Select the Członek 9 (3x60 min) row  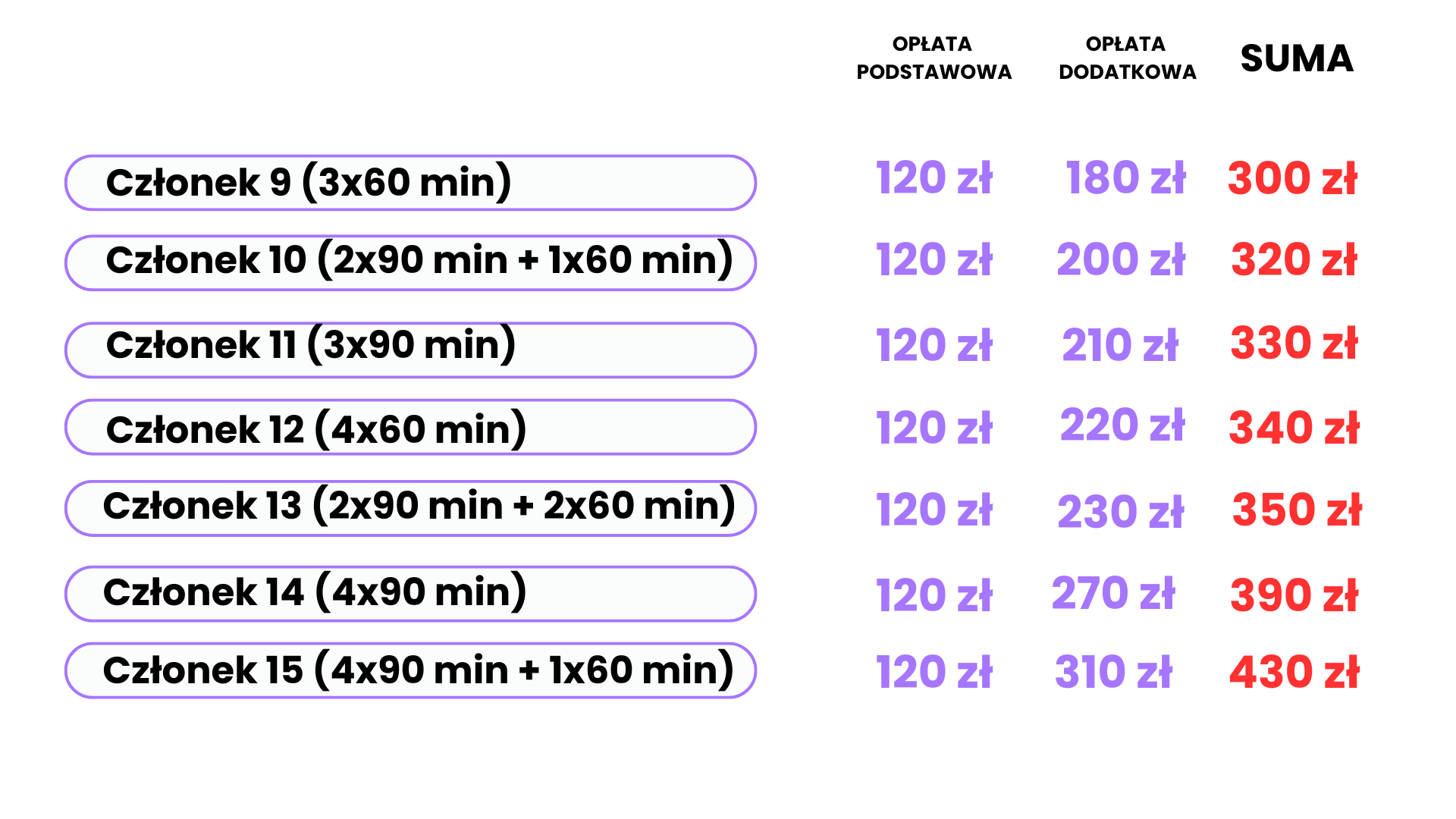click(x=410, y=183)
